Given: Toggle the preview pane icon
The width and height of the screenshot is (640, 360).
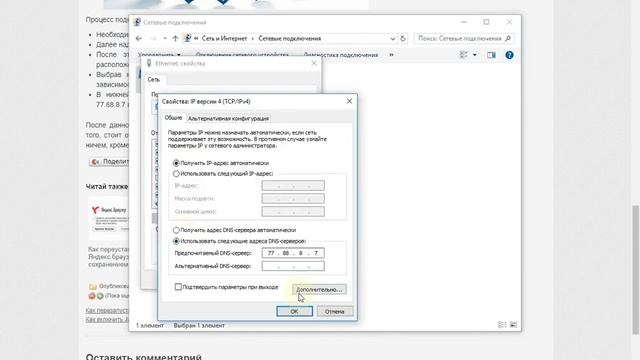Looking at the screenshot, I should coord(491,55).
